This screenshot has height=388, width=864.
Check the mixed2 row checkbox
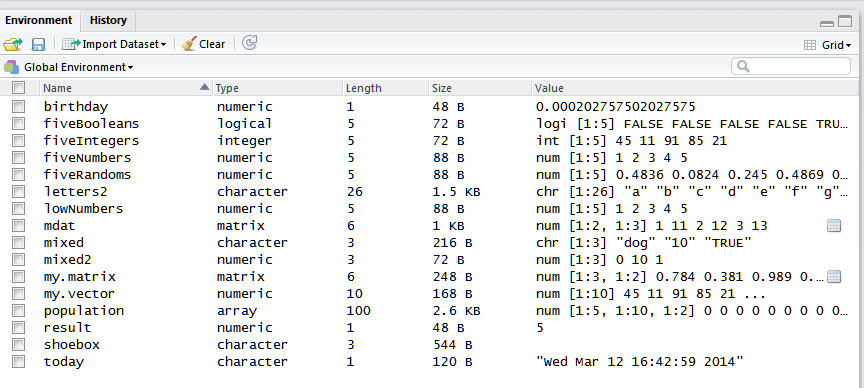coord(19,260)
